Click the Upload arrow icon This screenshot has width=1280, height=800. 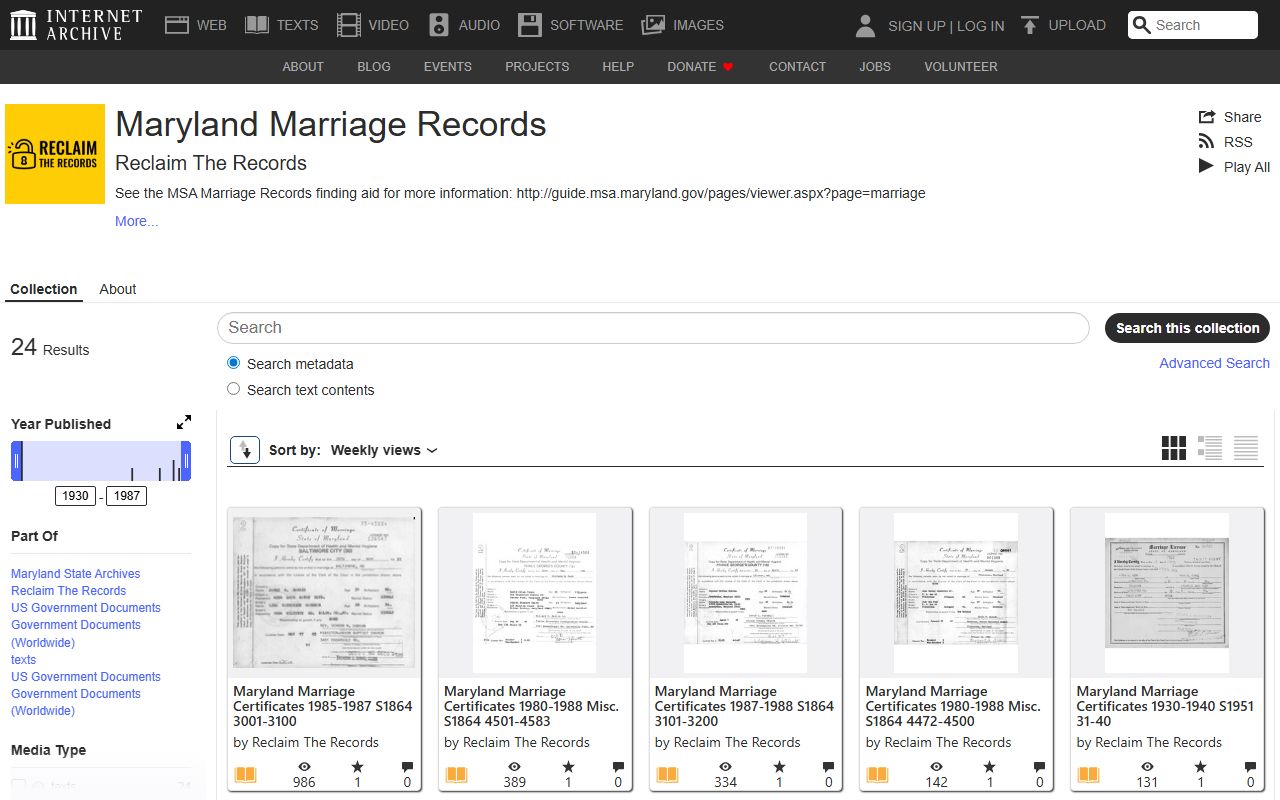pos(1029,25)
